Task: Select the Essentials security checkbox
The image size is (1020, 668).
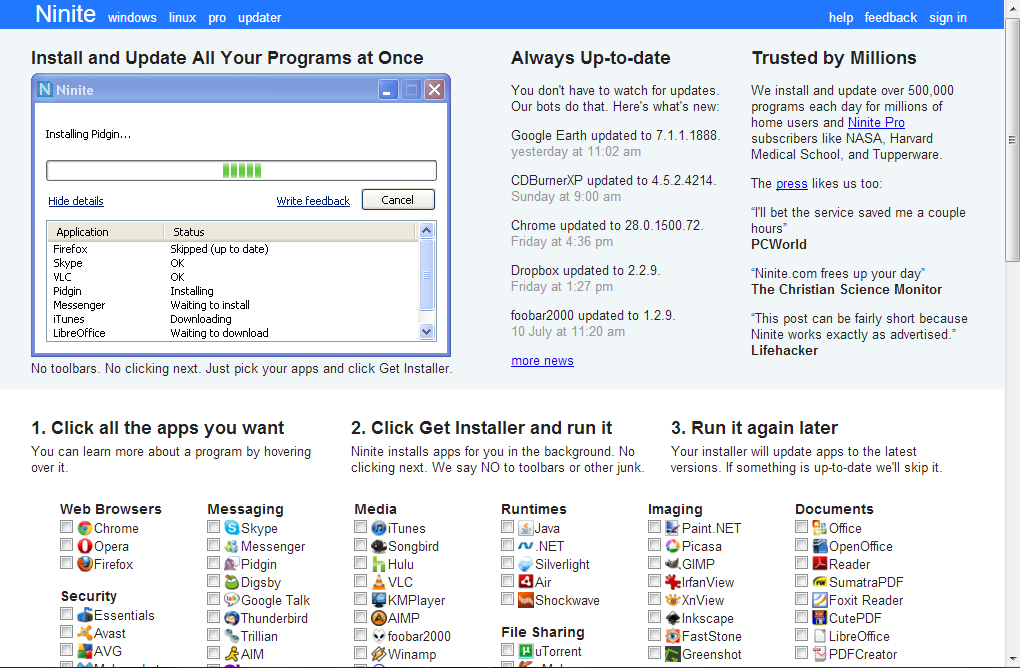Action: coord(66,613)
